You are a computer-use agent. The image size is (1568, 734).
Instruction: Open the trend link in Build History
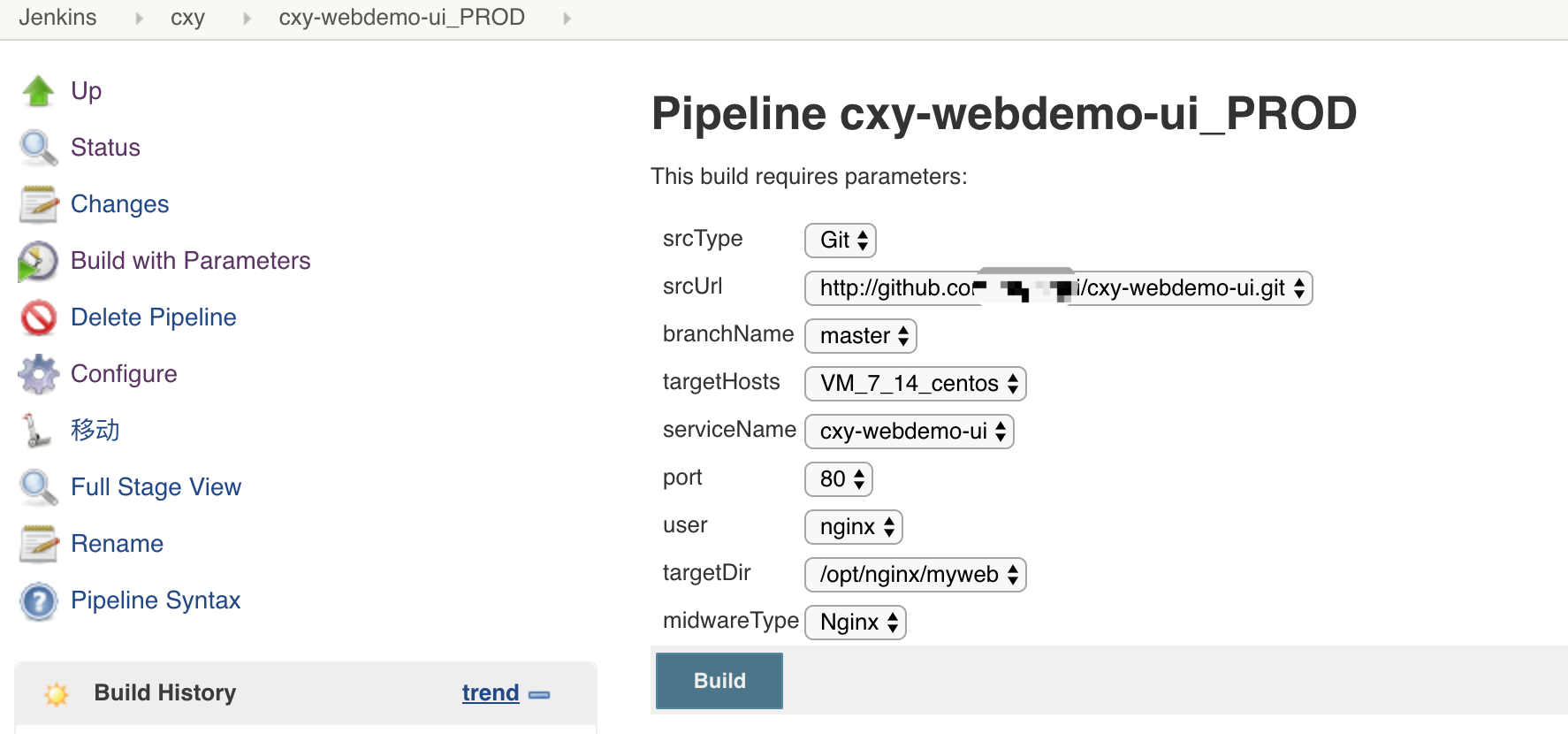(490, 693)
